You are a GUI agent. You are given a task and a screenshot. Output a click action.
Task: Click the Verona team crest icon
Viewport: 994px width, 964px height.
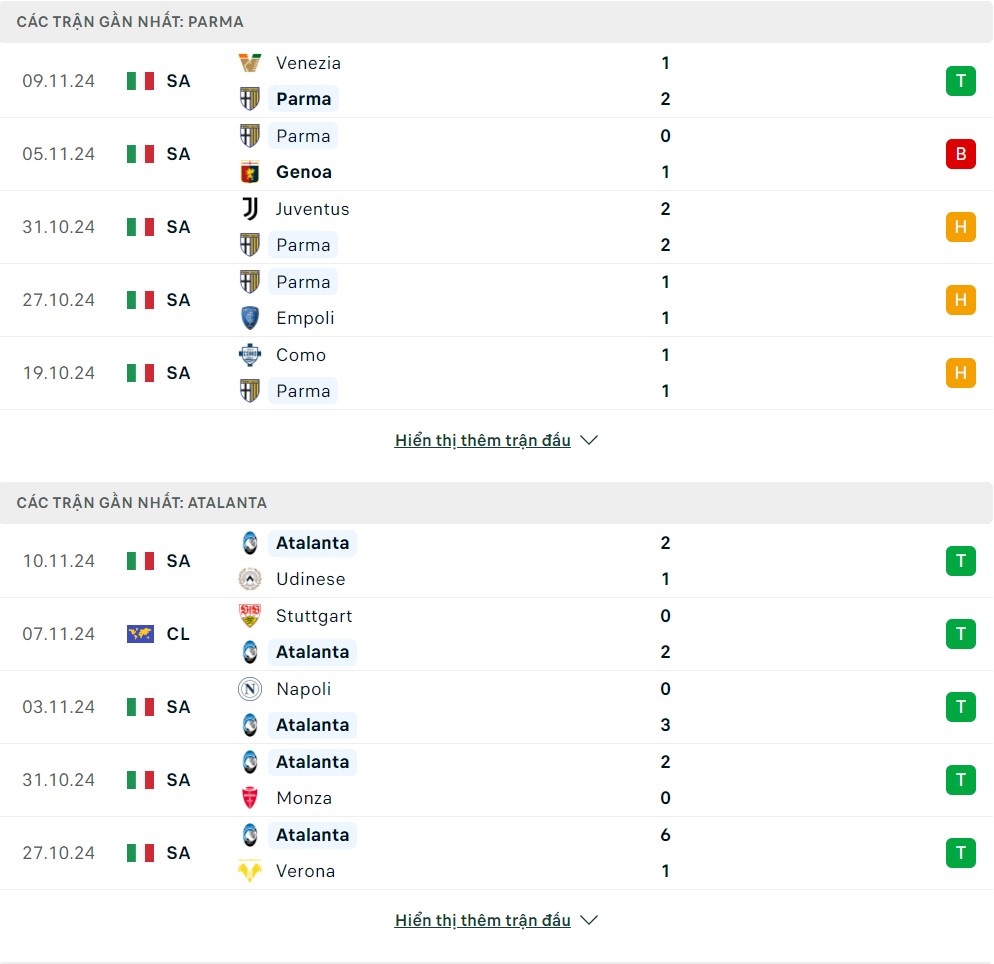[x=250, y=871]
